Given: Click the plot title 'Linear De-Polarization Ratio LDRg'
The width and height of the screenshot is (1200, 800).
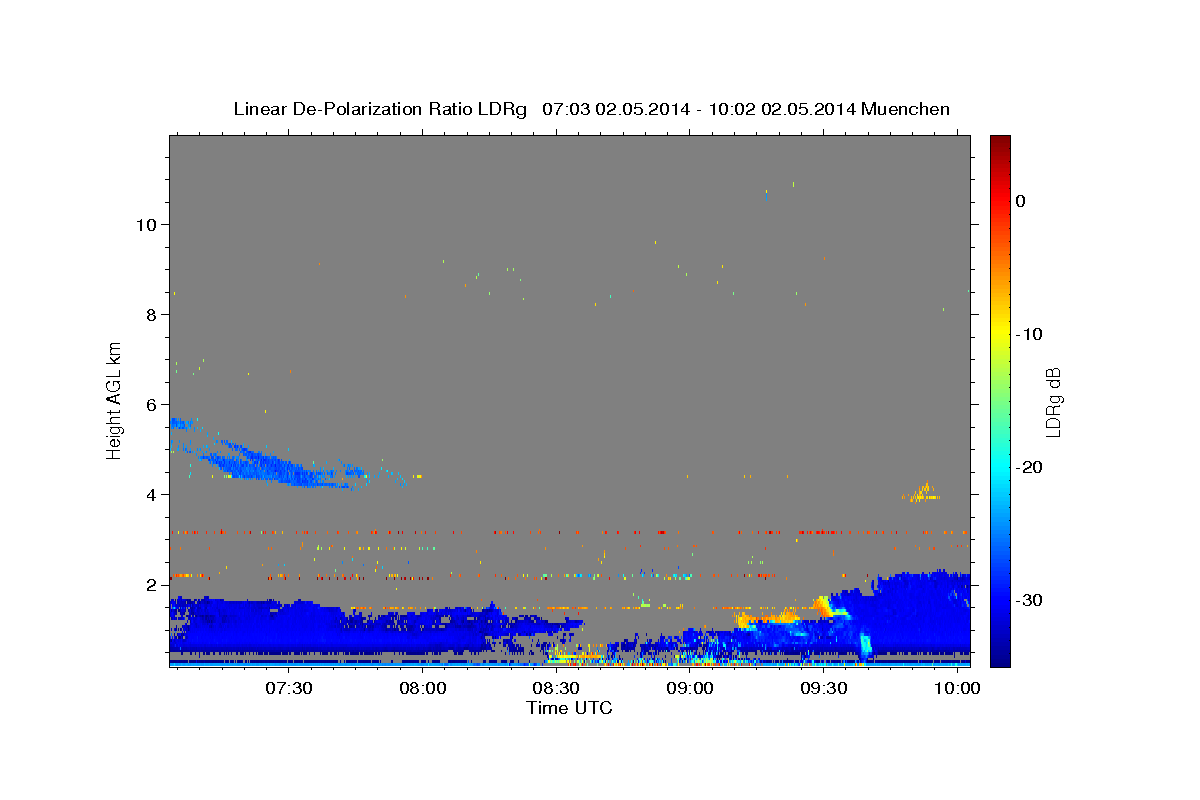Looking at the screenshot, I should pyautogui.click(x=379, y=109).
